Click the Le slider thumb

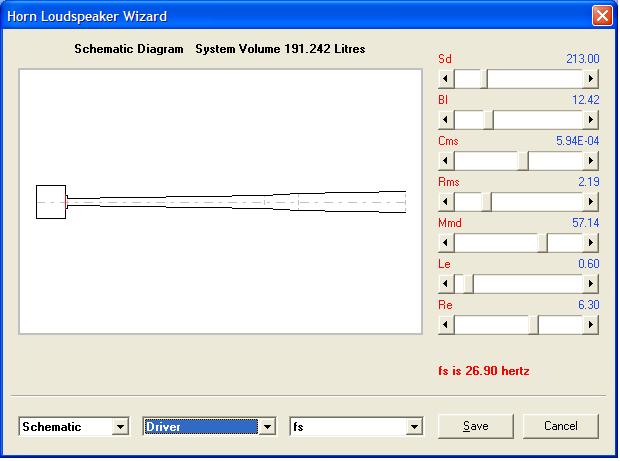469,284
